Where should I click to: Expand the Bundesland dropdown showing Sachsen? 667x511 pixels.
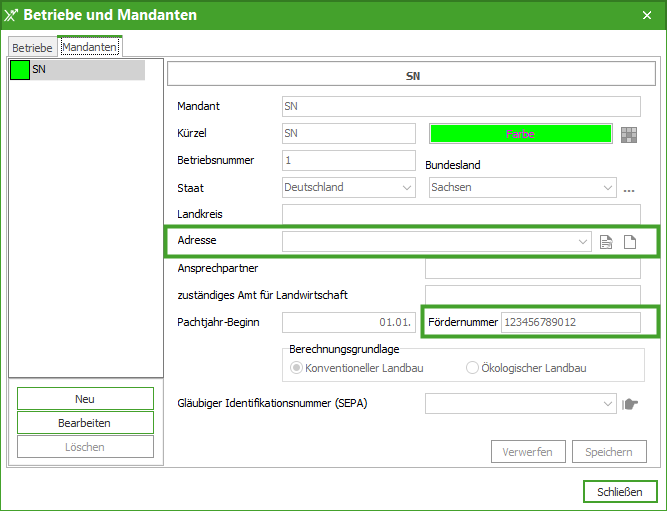pyautogui.click(x=608, y=187)
